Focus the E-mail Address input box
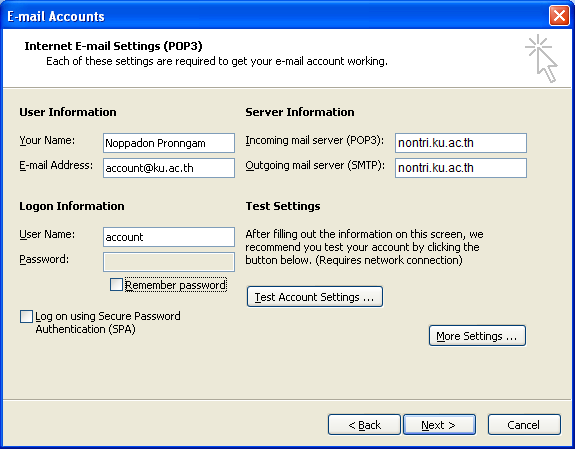Image resolution: width=575 pixels, height=449 pixels. coord(169,168)
